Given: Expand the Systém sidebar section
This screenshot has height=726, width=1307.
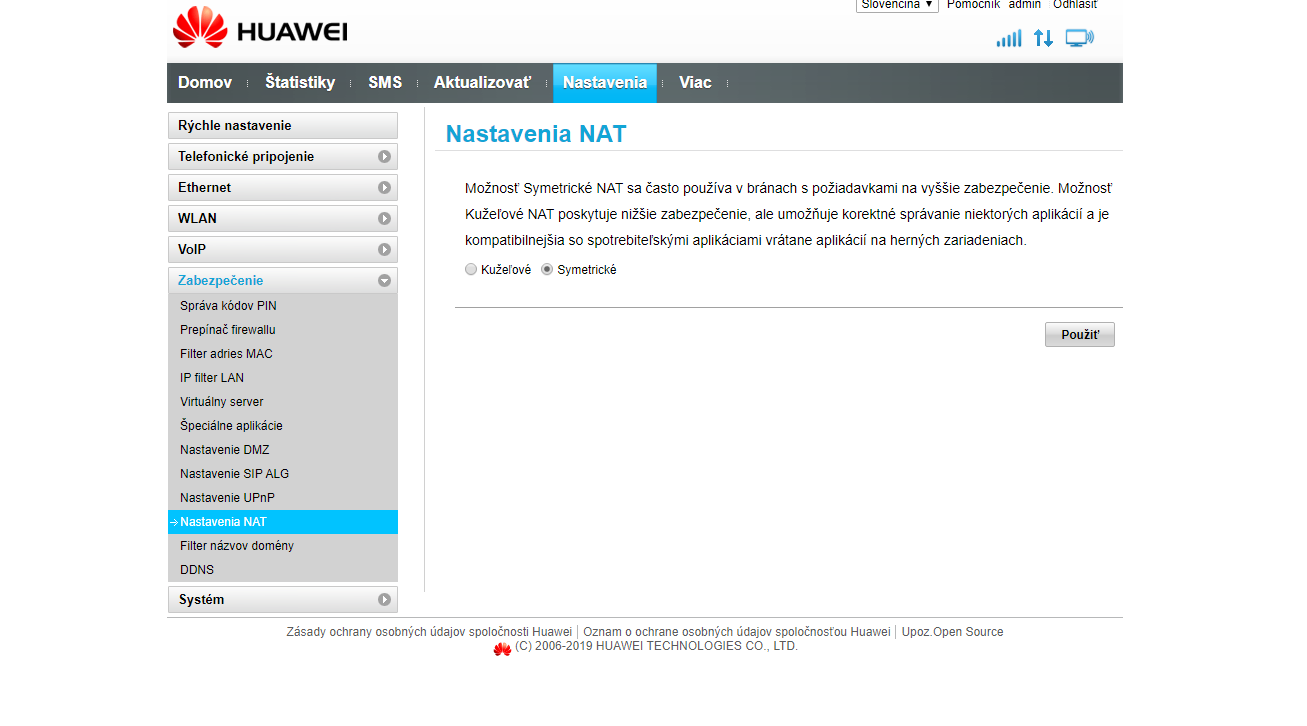Looking at the screenshot, I should 282,600.
